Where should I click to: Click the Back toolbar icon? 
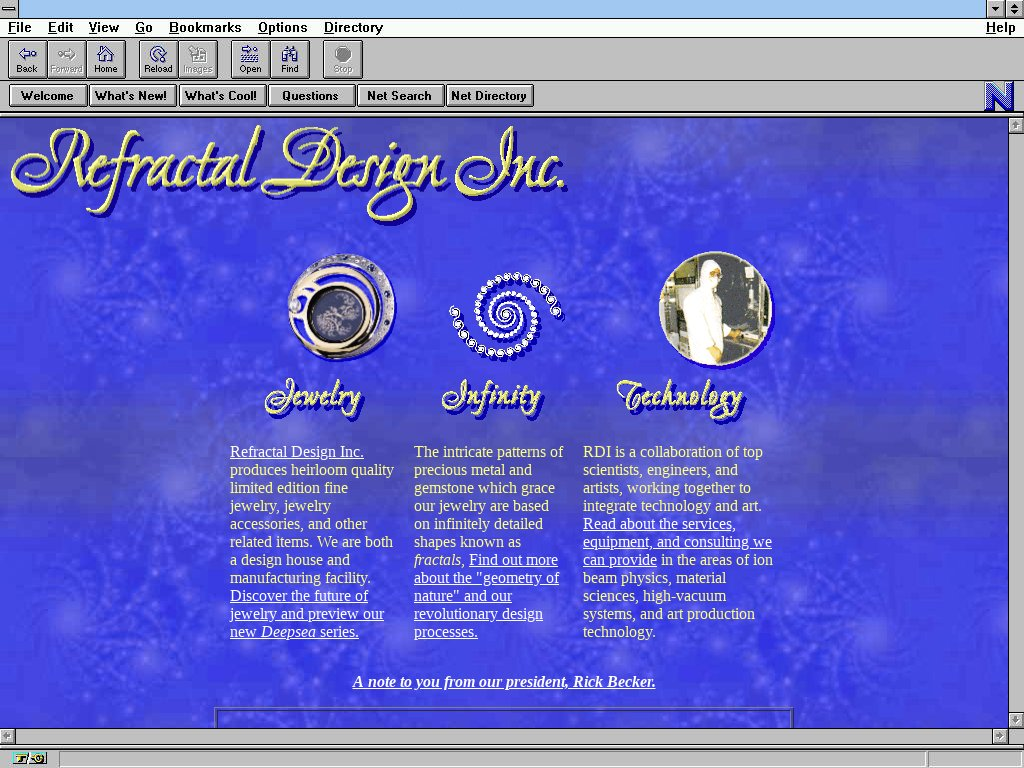point(27,59)
